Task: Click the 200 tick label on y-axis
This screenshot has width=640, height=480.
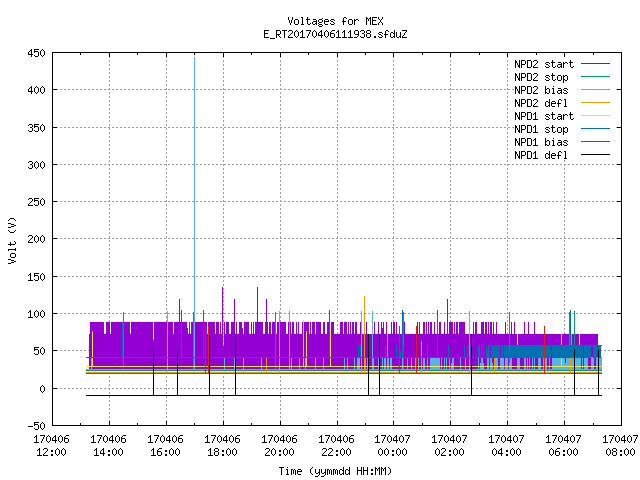Action: coord(36,239)
